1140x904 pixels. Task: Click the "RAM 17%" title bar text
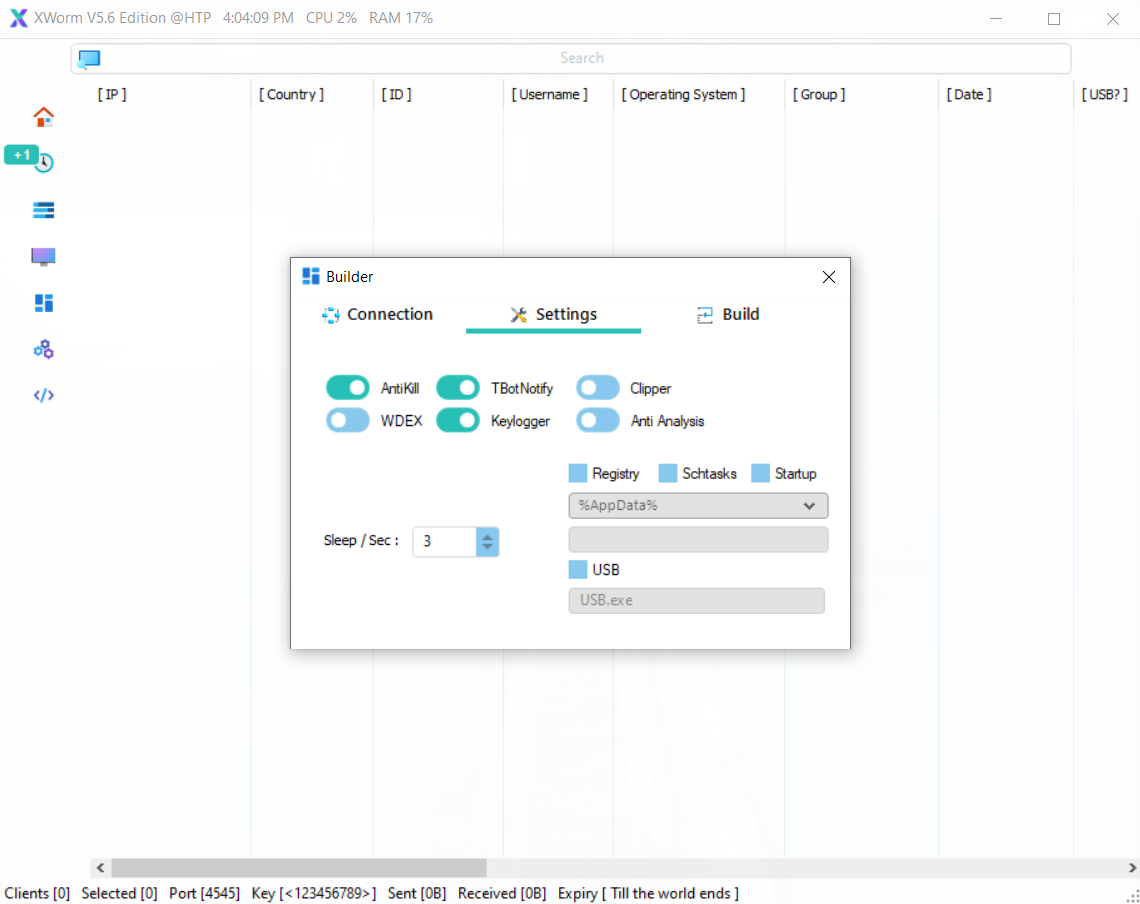coord(401,18)
